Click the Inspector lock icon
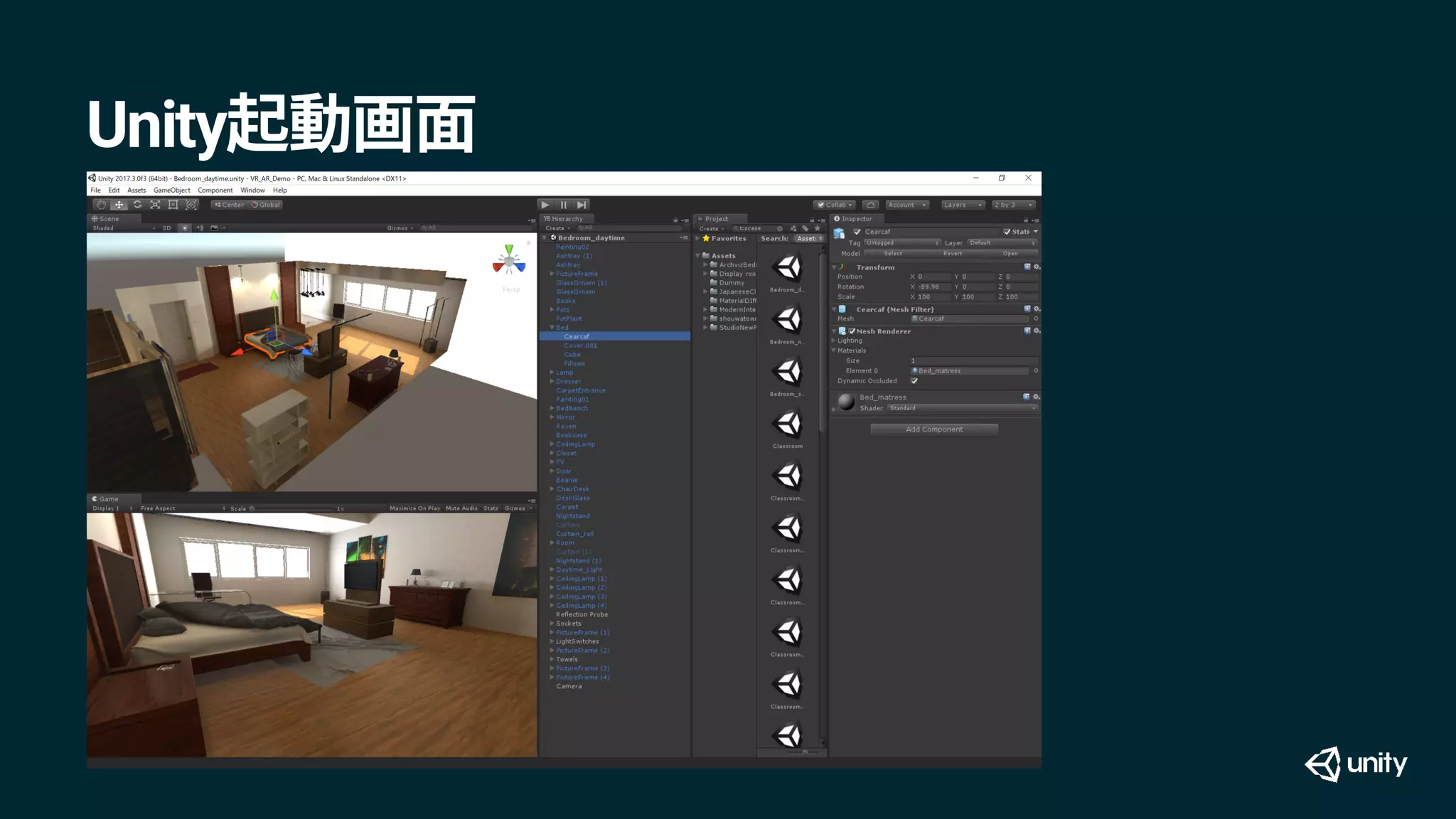Screen dimensions: 1456x819 tap(1026, 220)
